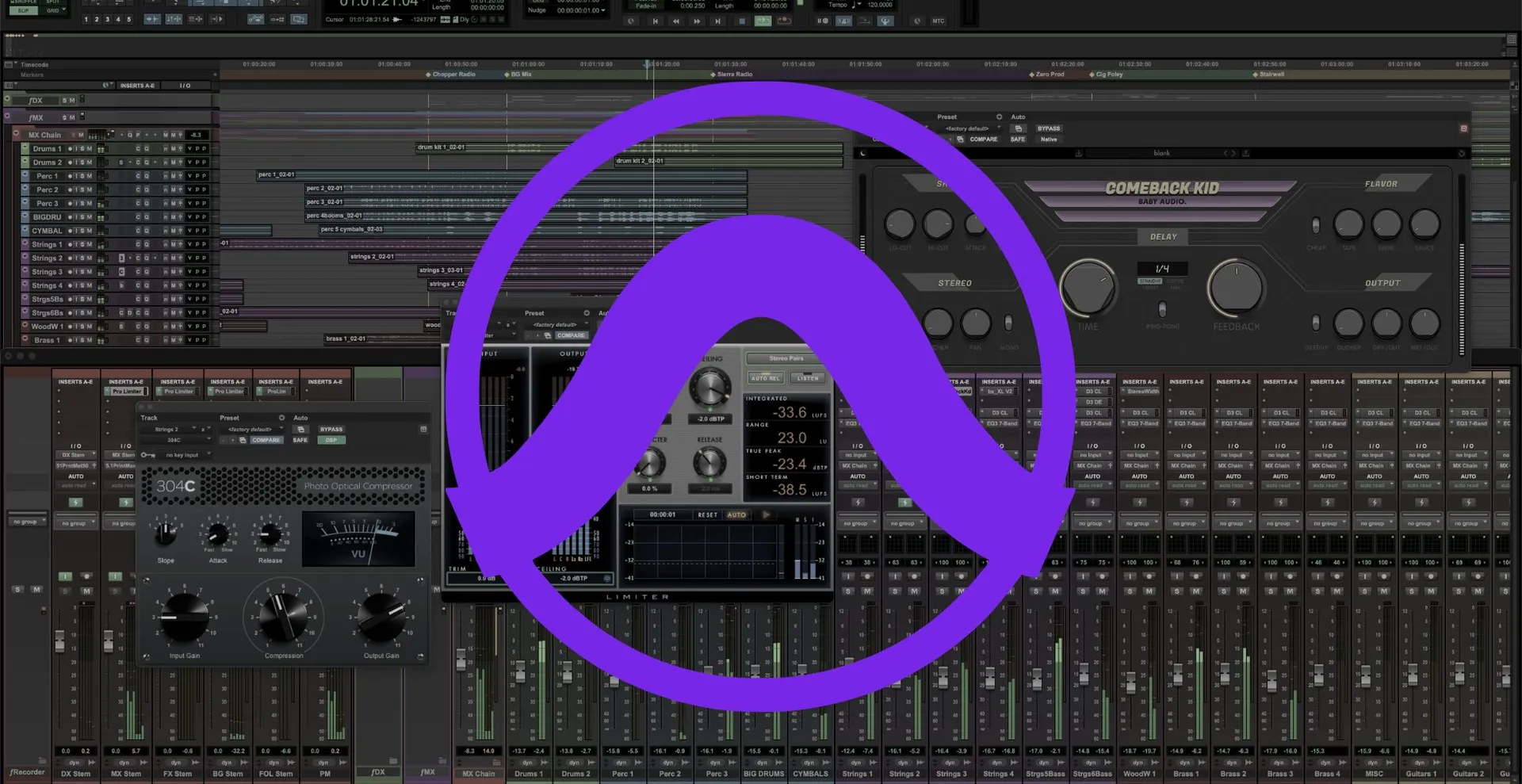Click COMPARE on the 304C plugin
1522x784 pixels.
point(266,440)
